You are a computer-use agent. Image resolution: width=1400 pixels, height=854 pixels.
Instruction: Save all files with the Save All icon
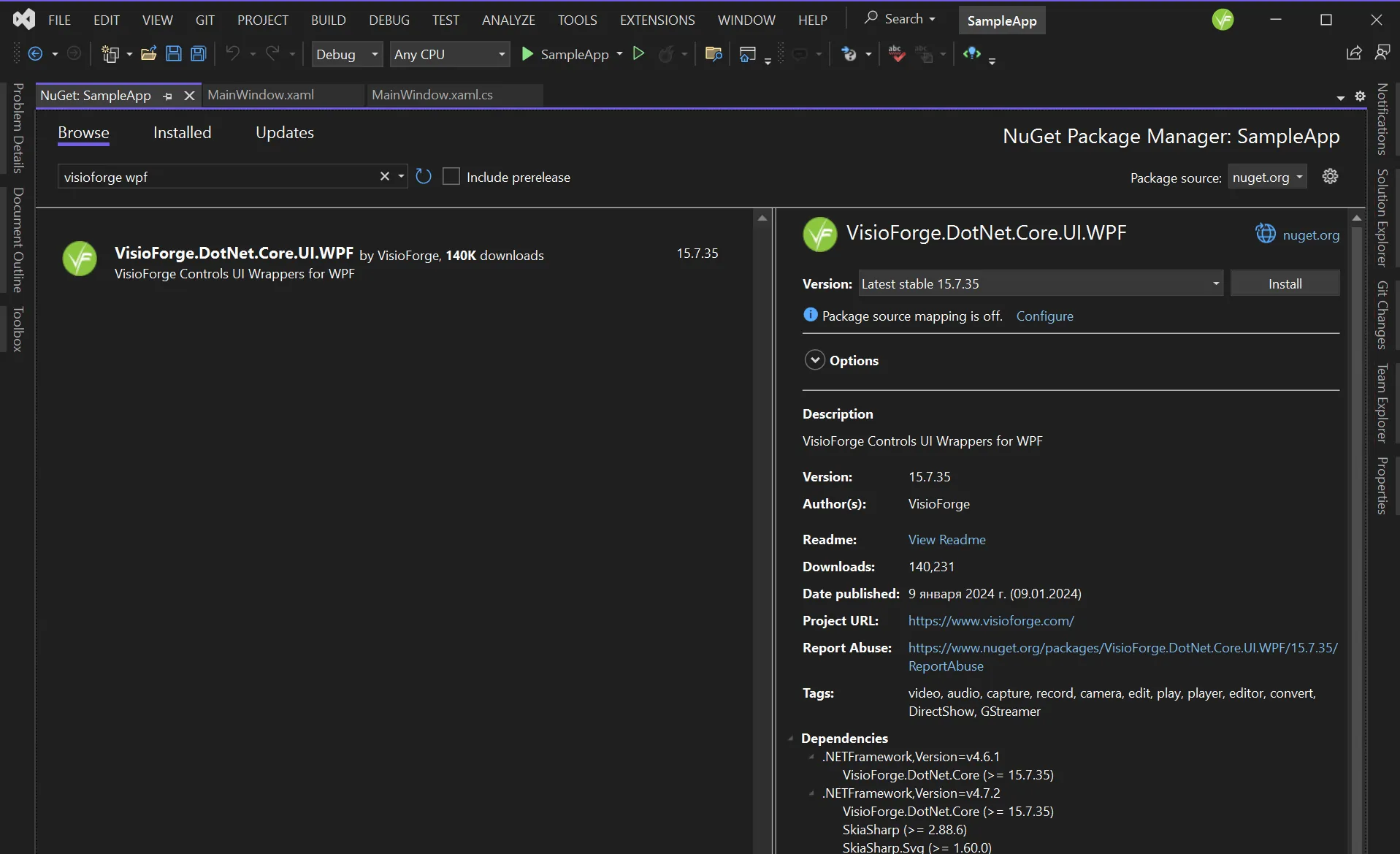click(198, 53)
